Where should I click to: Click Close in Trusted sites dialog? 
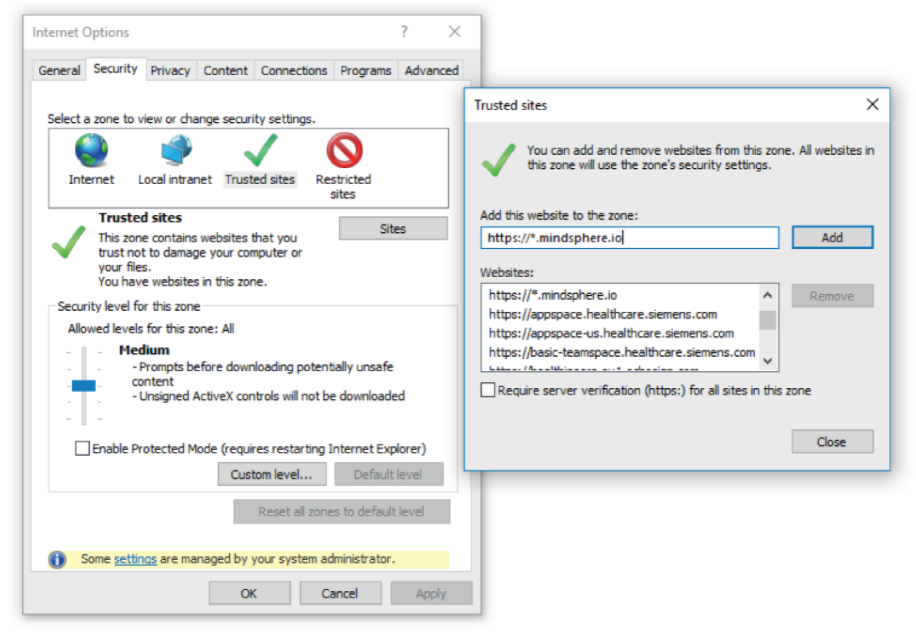832,442
